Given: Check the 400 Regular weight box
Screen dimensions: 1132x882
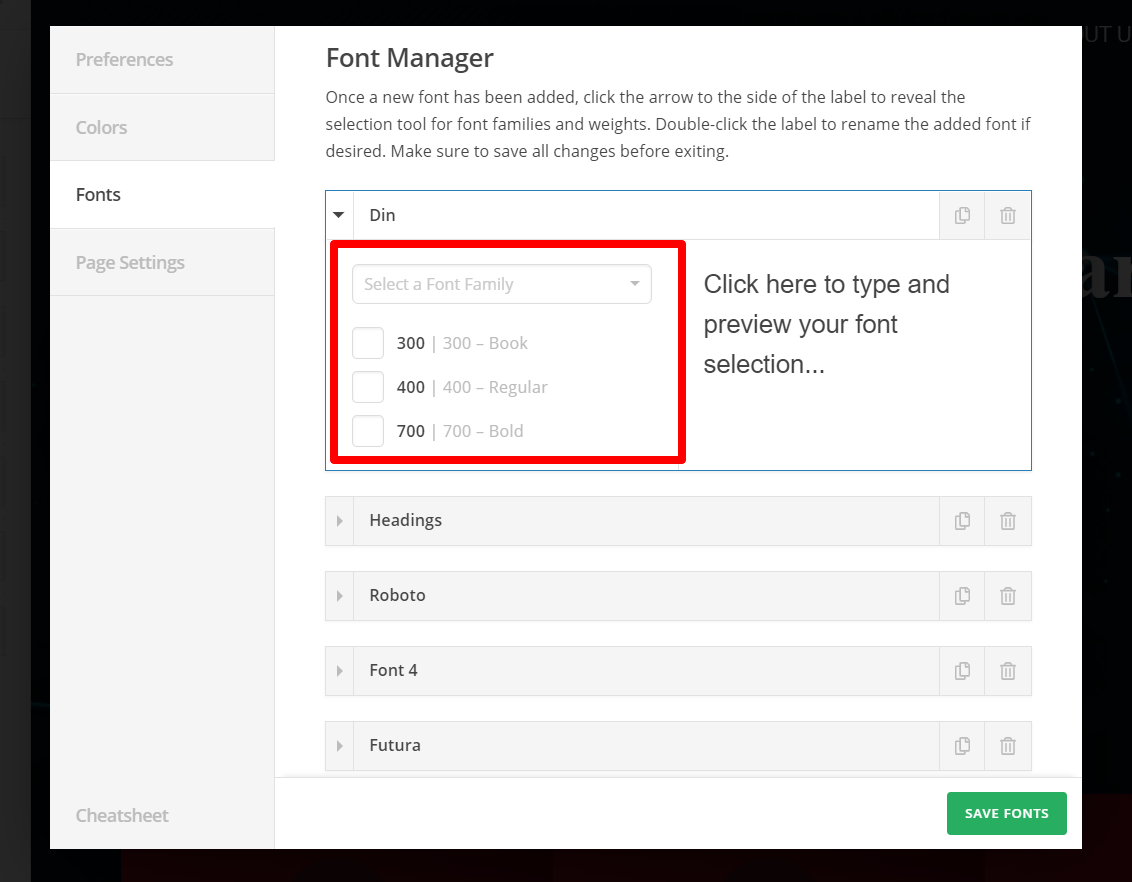Looking at the screenshot, I should tap(368, 387).
